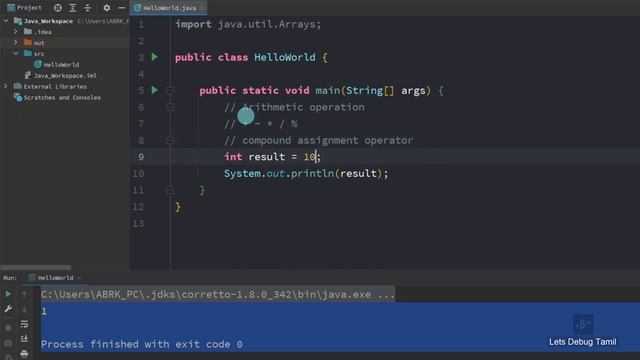
Task: Expand External Libraries node
Action: [x=6, y=86]
